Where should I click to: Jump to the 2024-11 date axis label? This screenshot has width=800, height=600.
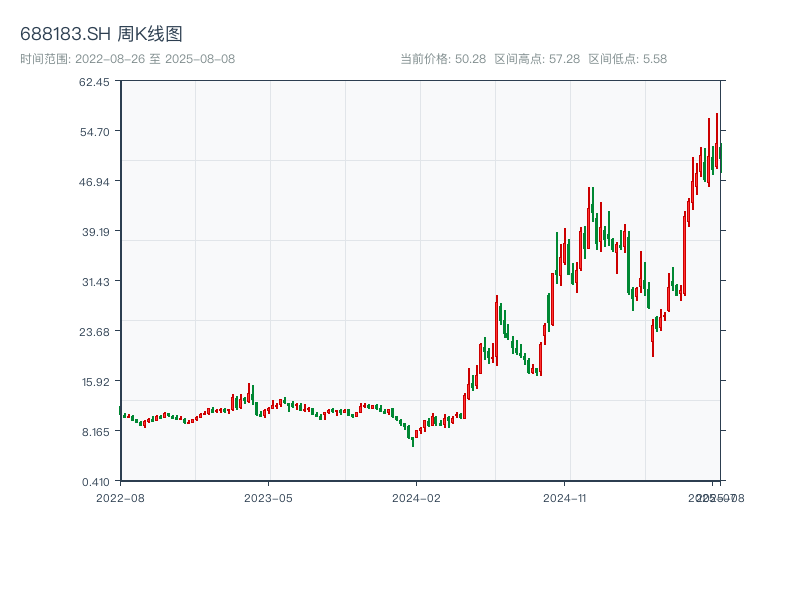565,497
